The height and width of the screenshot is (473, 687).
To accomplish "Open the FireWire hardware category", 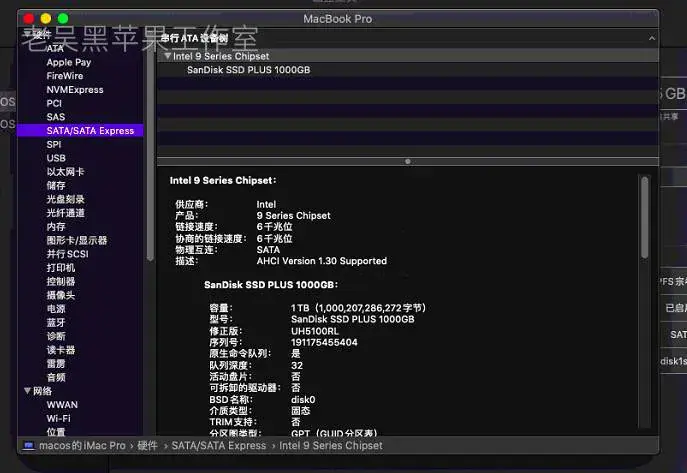I will pyautogui.click(x=64, y=76).
